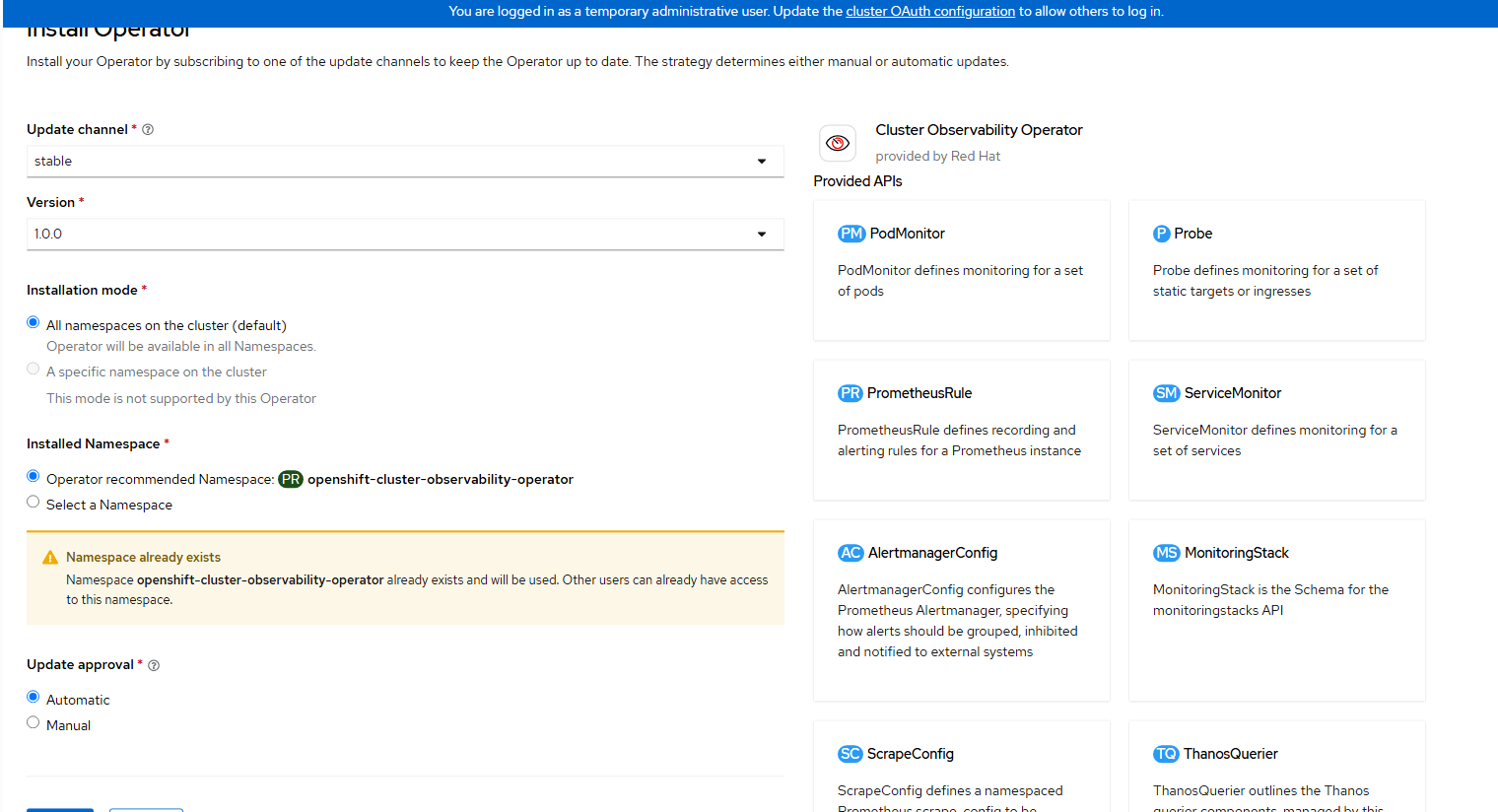The width and height of the screenshot is (1498, 812).
Task: Click the SC badge for ScrapeConfig
Action: (x=851, y=754)
